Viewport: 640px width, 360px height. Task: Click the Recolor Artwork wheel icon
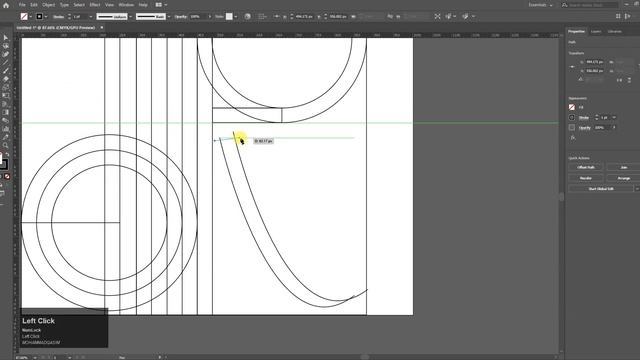(x=247, y=16)
